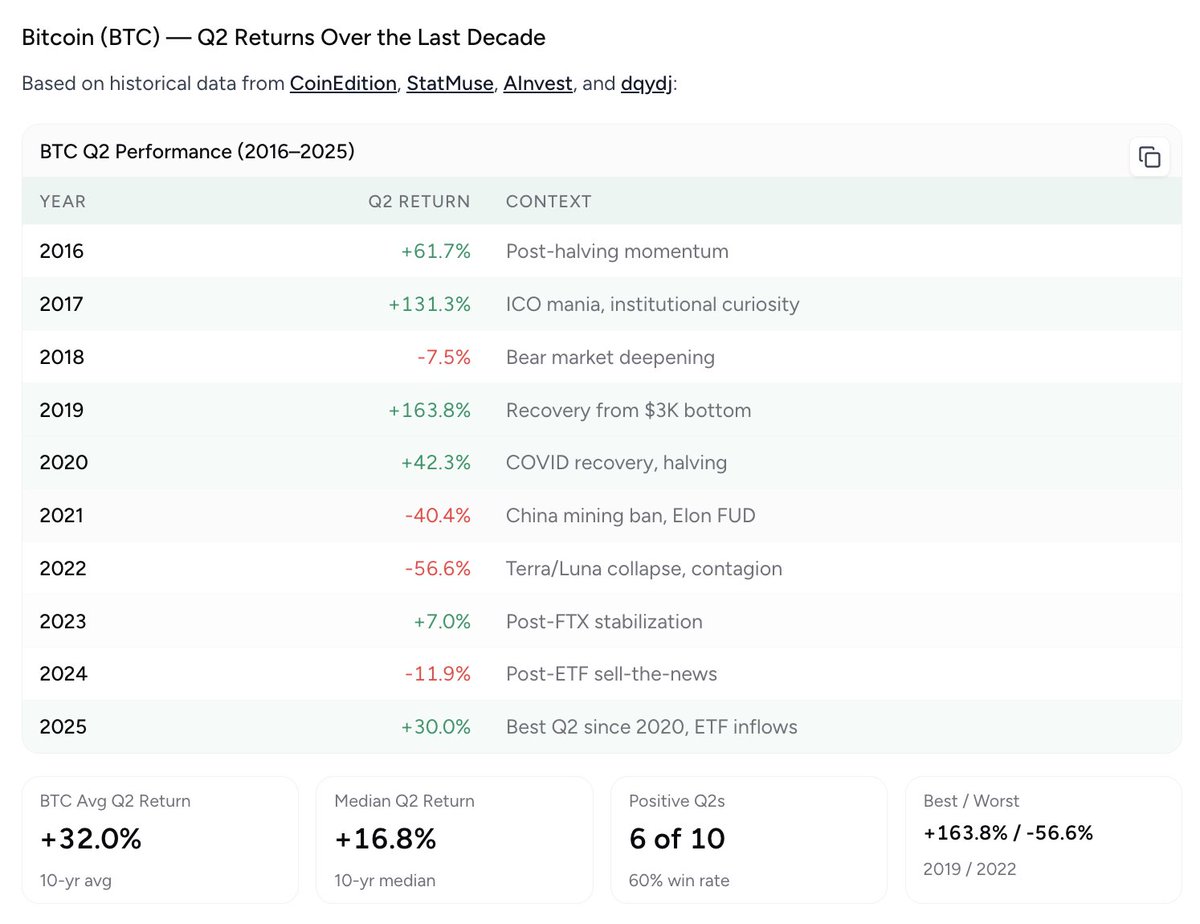The height and width of the screenshot is (924, 1200).
Task: Click the '60% win rate' caption
Action: 679,881
